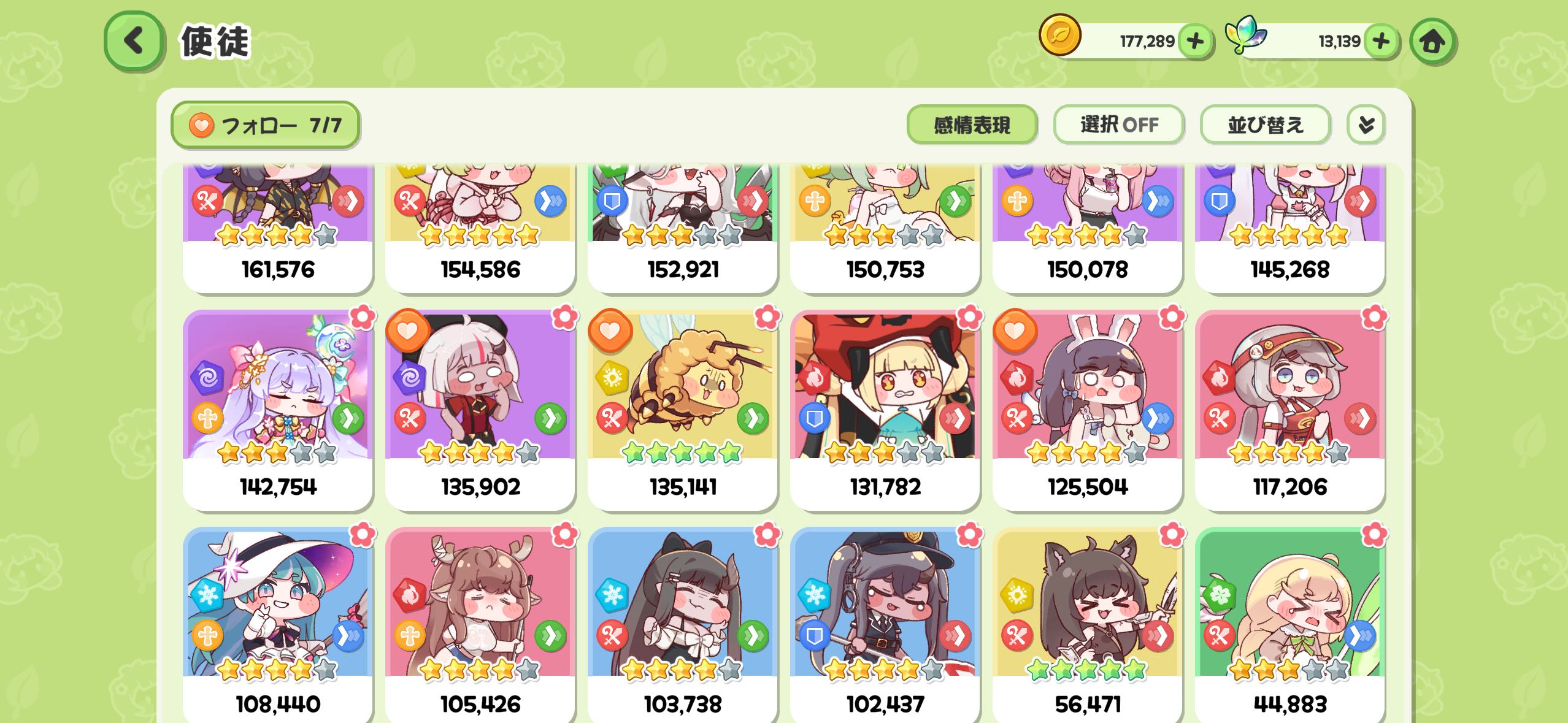1568x723 pixels.
Task: Expand options with double chevron button
Action: pos(1366,125)
